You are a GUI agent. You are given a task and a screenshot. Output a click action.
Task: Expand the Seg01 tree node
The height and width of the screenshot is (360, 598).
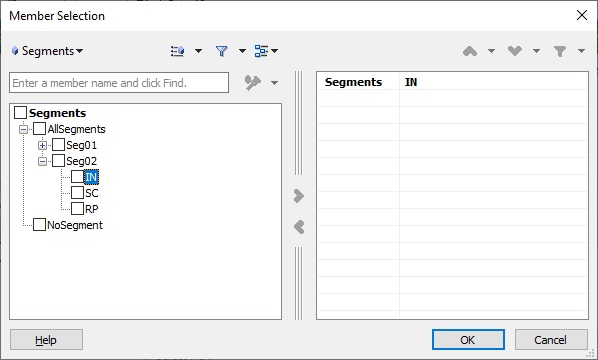42,145
